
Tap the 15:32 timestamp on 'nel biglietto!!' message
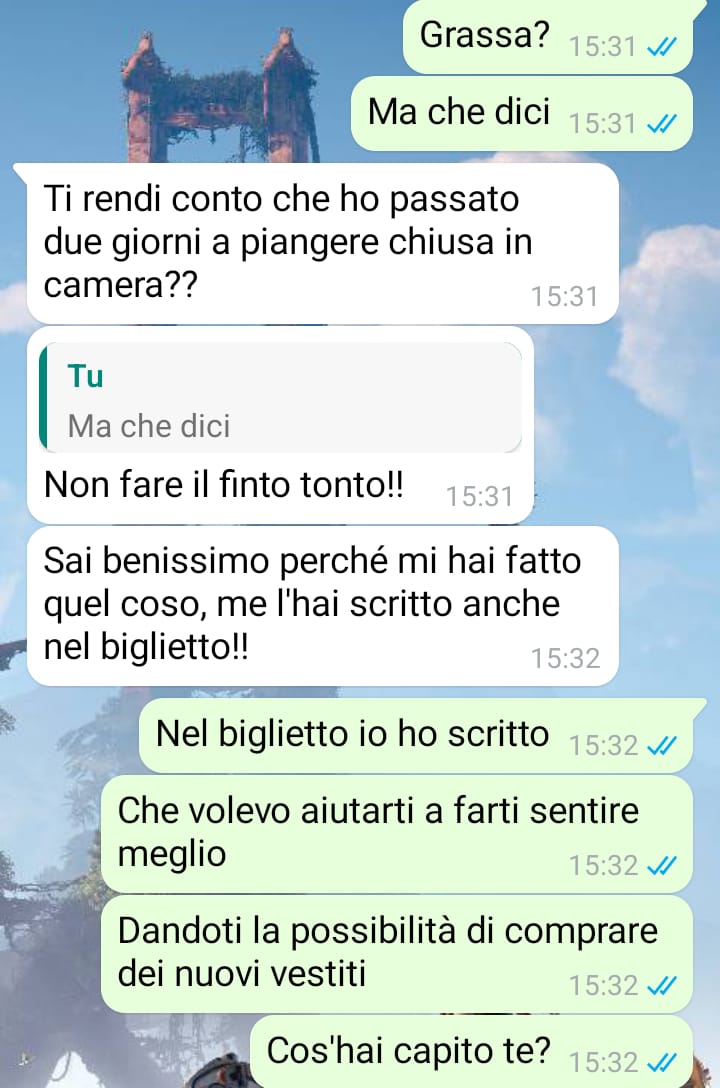coord(565,658)
